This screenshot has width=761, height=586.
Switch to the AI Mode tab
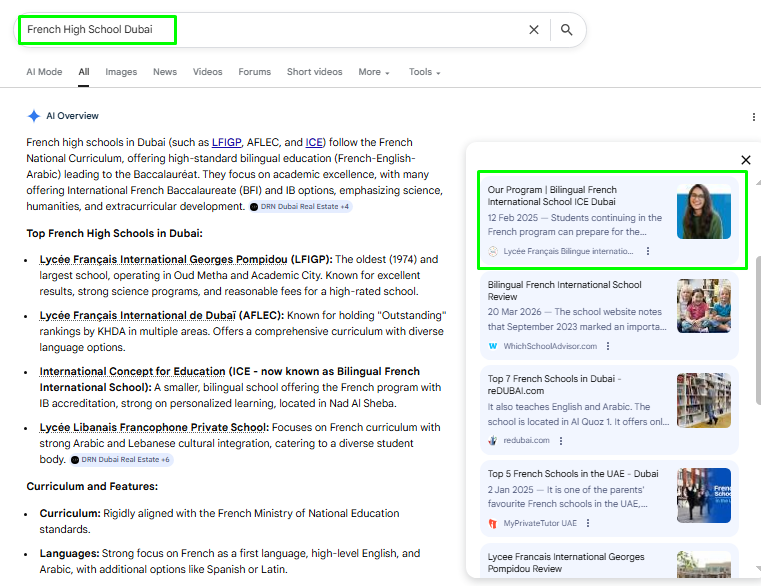click(x=44, y=72)
